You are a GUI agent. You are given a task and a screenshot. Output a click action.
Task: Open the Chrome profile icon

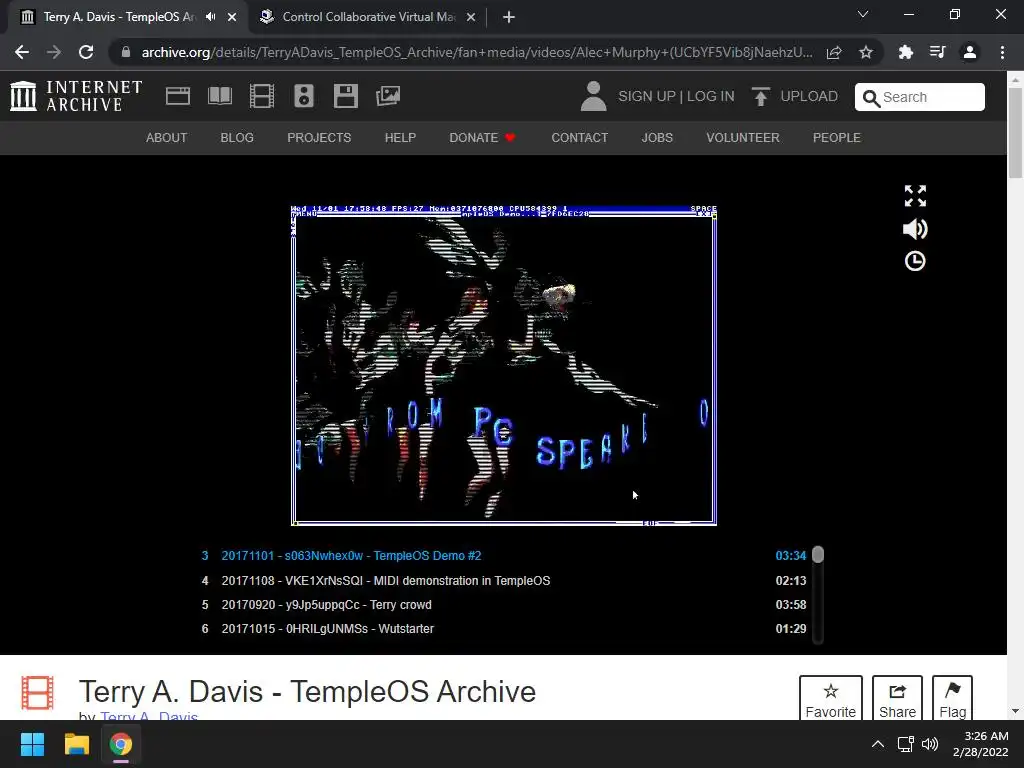970,52
